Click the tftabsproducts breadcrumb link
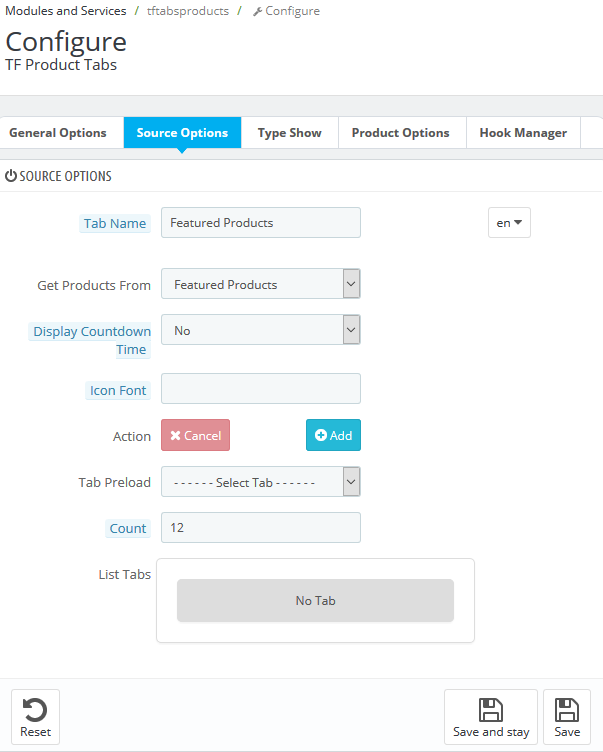Screen dimensions: 603x752 [188, 11]
